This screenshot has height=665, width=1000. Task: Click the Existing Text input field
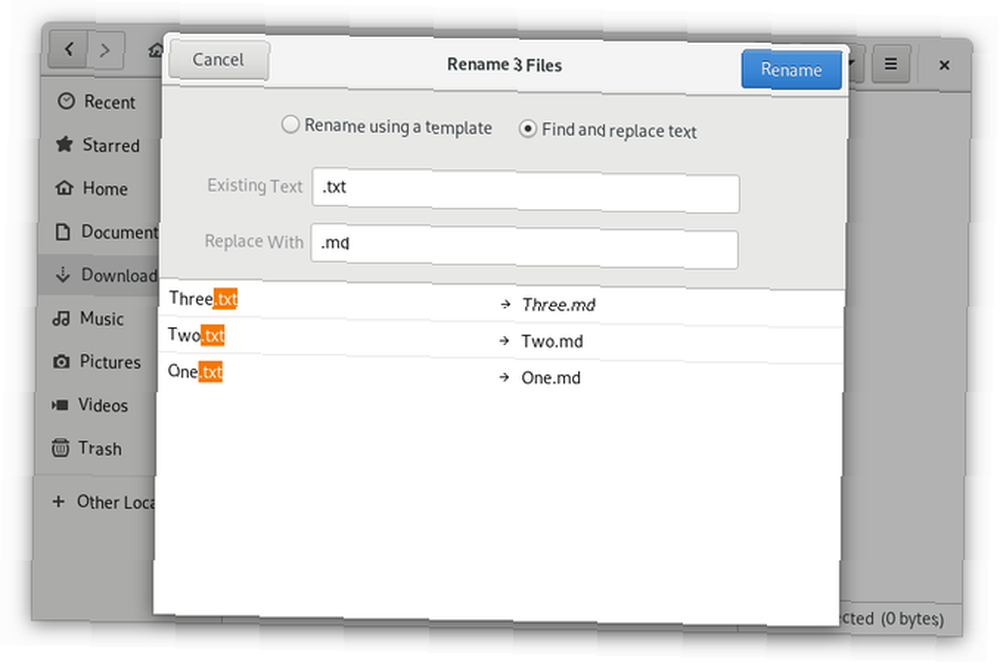[x=526, y=190]
